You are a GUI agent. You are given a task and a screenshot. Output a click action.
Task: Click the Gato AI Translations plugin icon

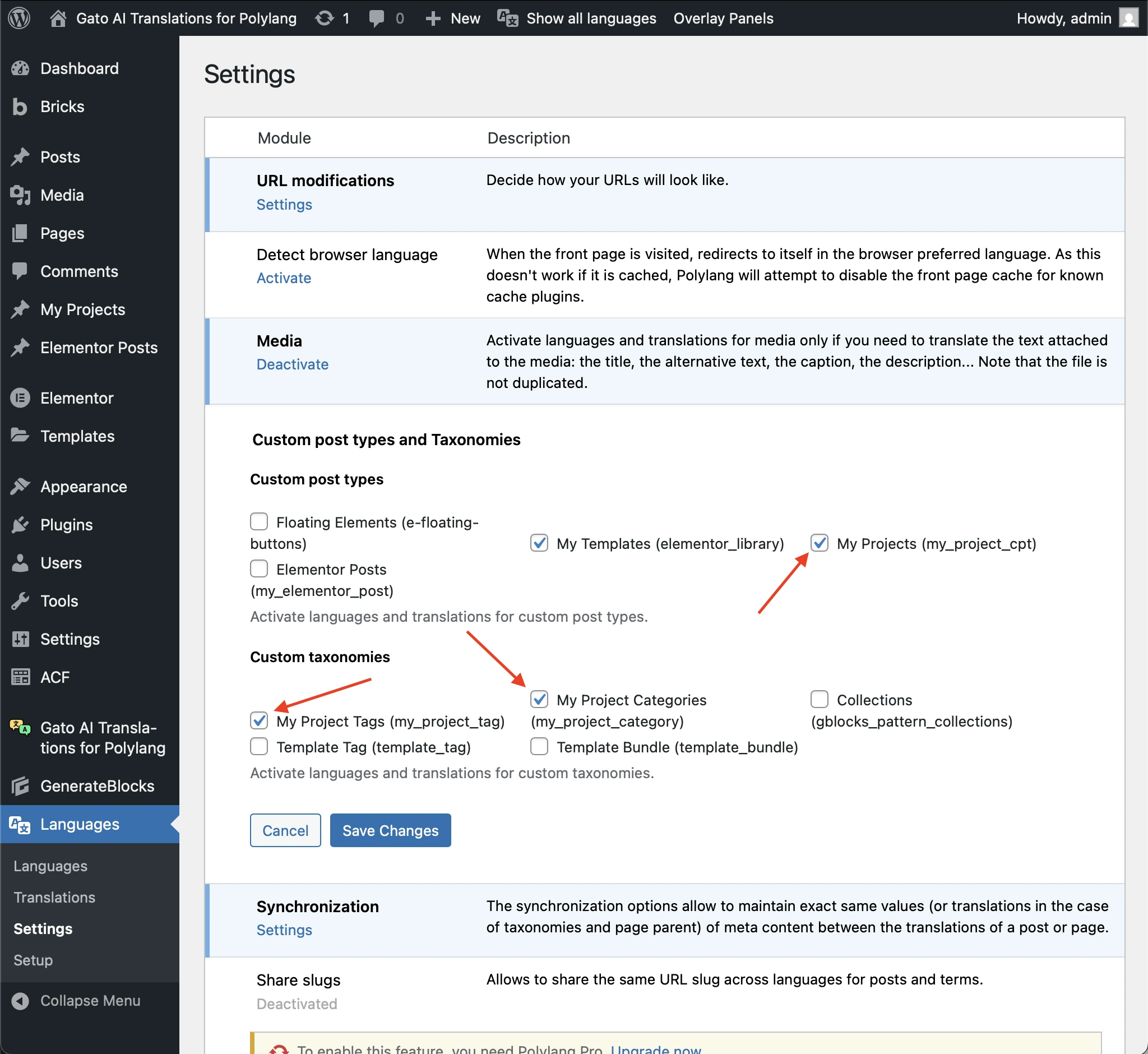(19, 728)
